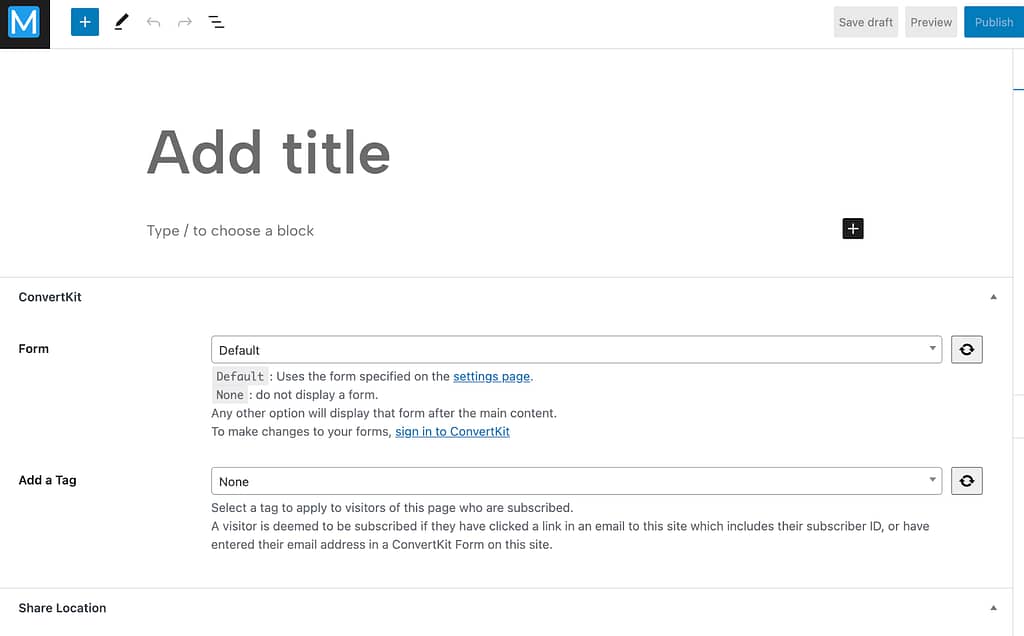Click the None code text in help
Image resolution: width=1024 pixels, height=636 pixels.
click(230, 394)
